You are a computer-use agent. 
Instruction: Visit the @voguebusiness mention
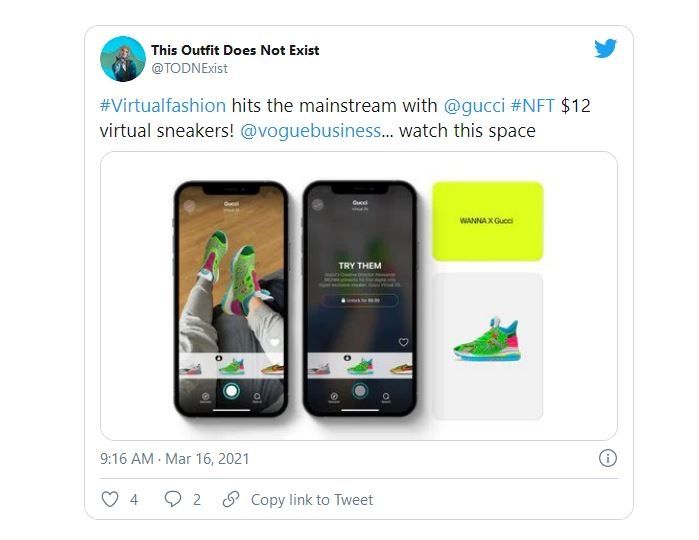click(311, 131)
